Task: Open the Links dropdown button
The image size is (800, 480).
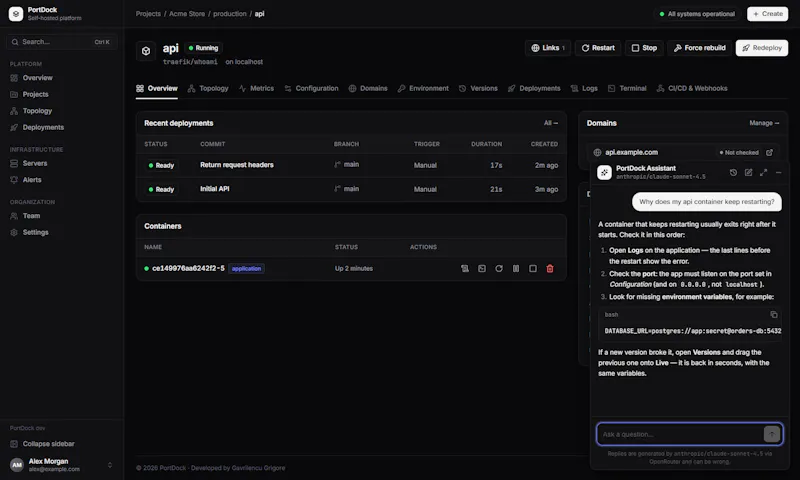Action: pyautogui.click(x=548, y=48)
